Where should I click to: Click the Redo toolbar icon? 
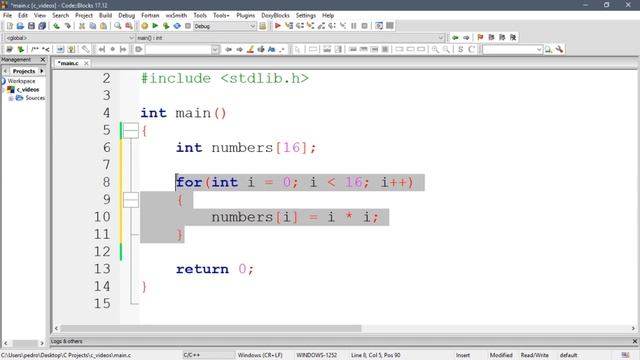(67, 26)
